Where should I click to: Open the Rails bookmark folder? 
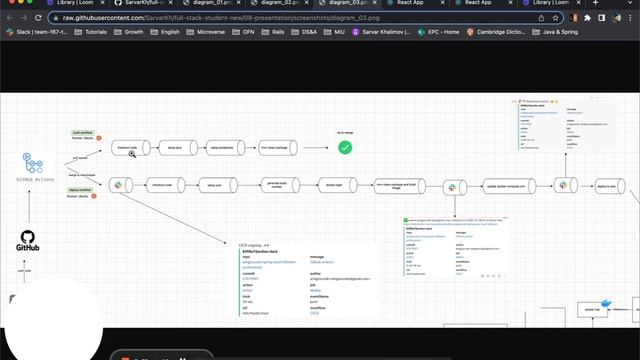coord(273,32)
